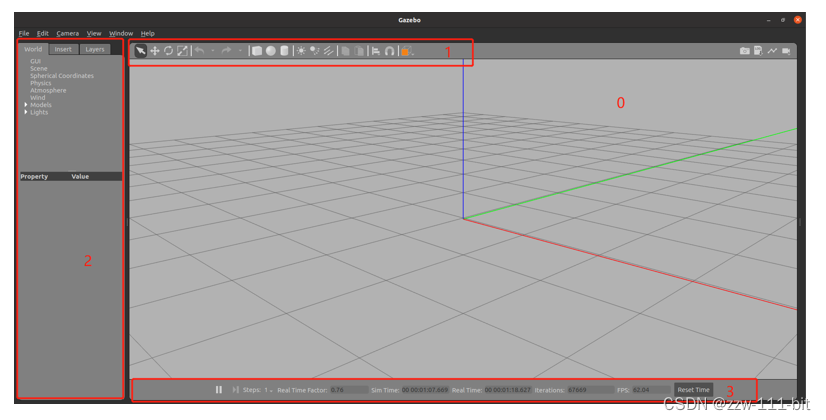
Task: Open the View menu
Action: [94, 33]
